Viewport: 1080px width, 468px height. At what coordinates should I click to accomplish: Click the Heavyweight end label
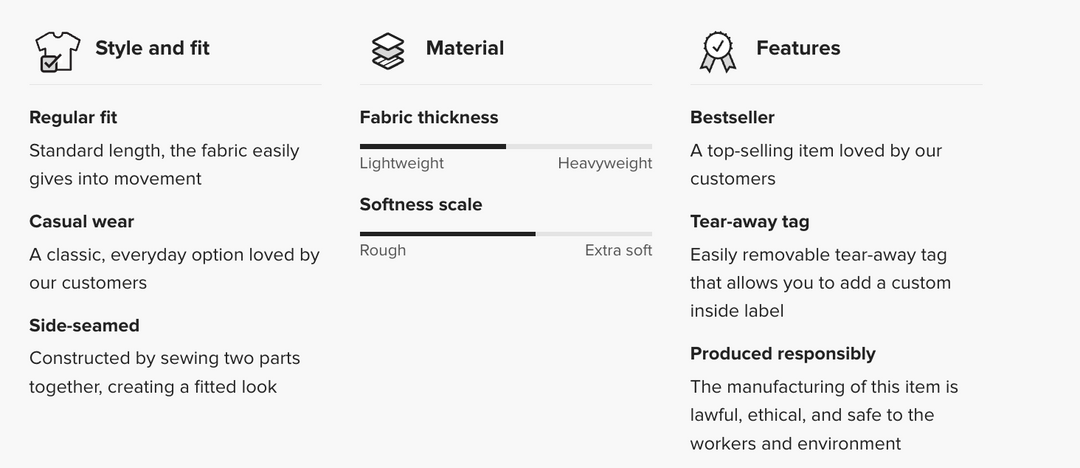click(604, 163)
